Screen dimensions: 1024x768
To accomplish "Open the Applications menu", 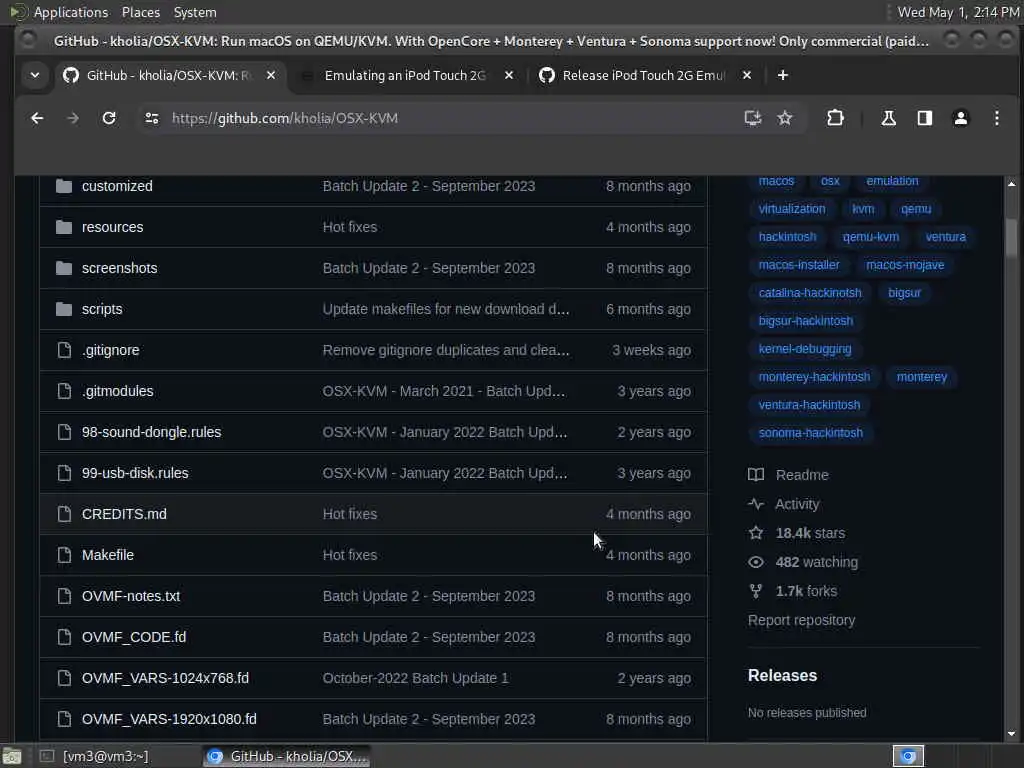I will point(71,12).
